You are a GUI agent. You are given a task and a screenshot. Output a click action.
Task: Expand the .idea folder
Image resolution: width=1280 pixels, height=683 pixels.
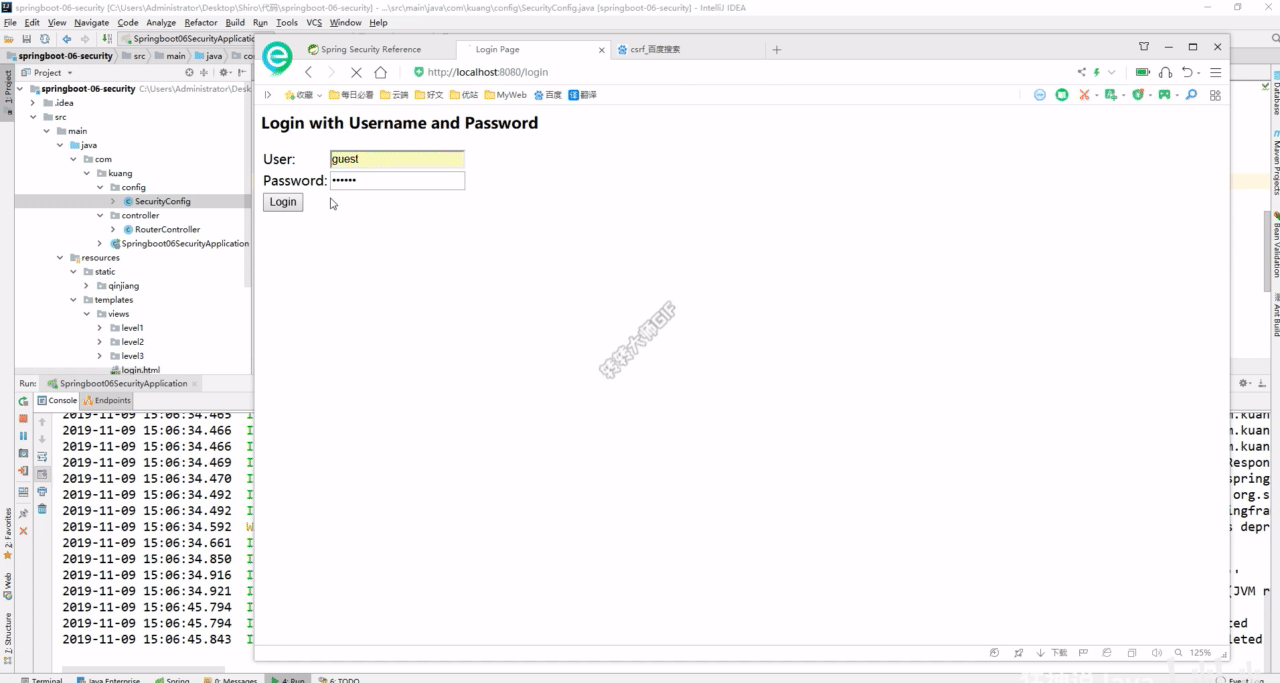point(33,103)
